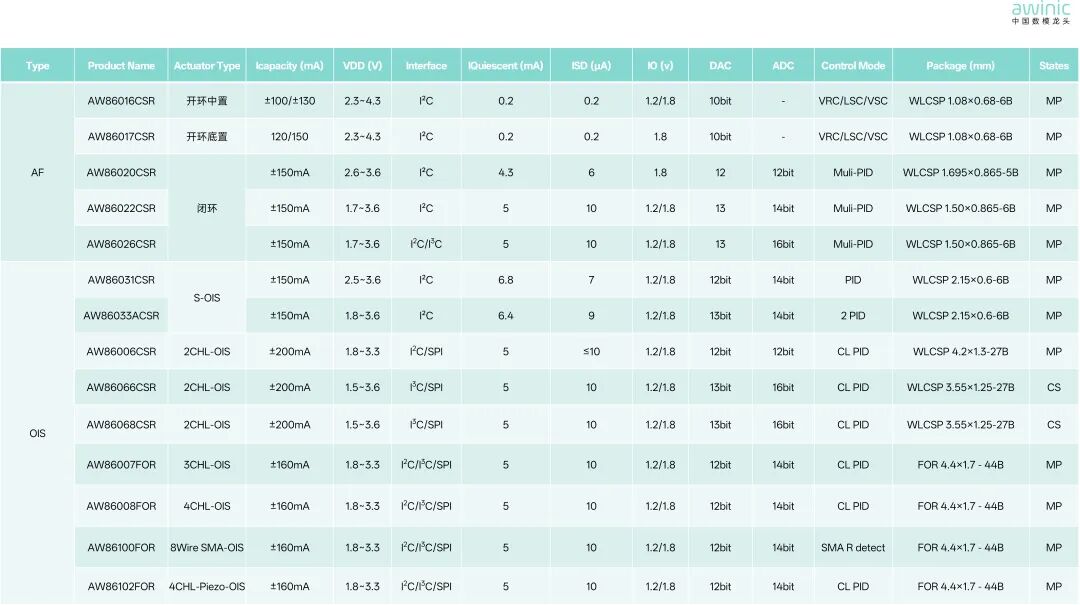Click the Control Mode column header
The height and width of the screenshot is (605, 1080).
click(x=853, y=65)
